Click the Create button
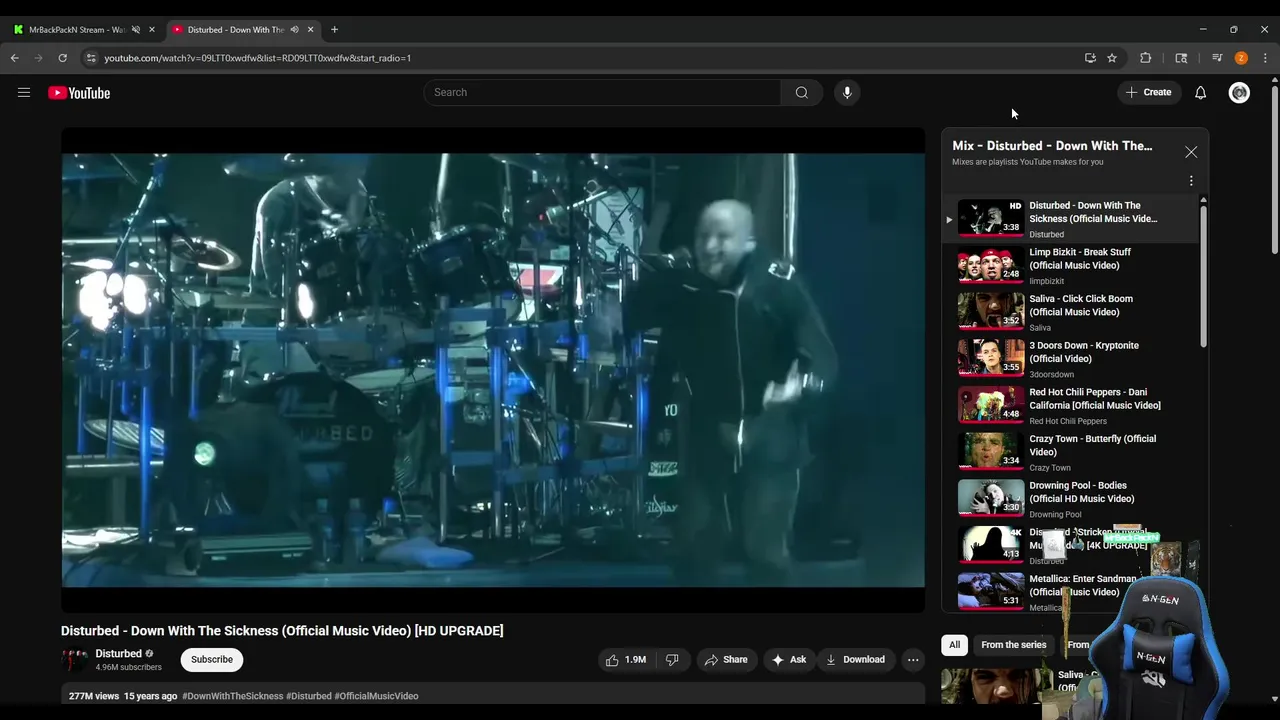Screen dimensions: 1280x720 tap(1148, 92)
